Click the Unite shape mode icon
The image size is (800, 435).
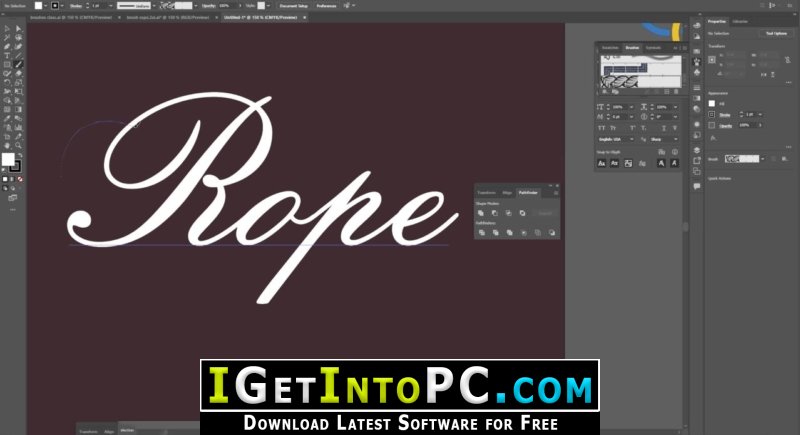(x=481, y=213)
